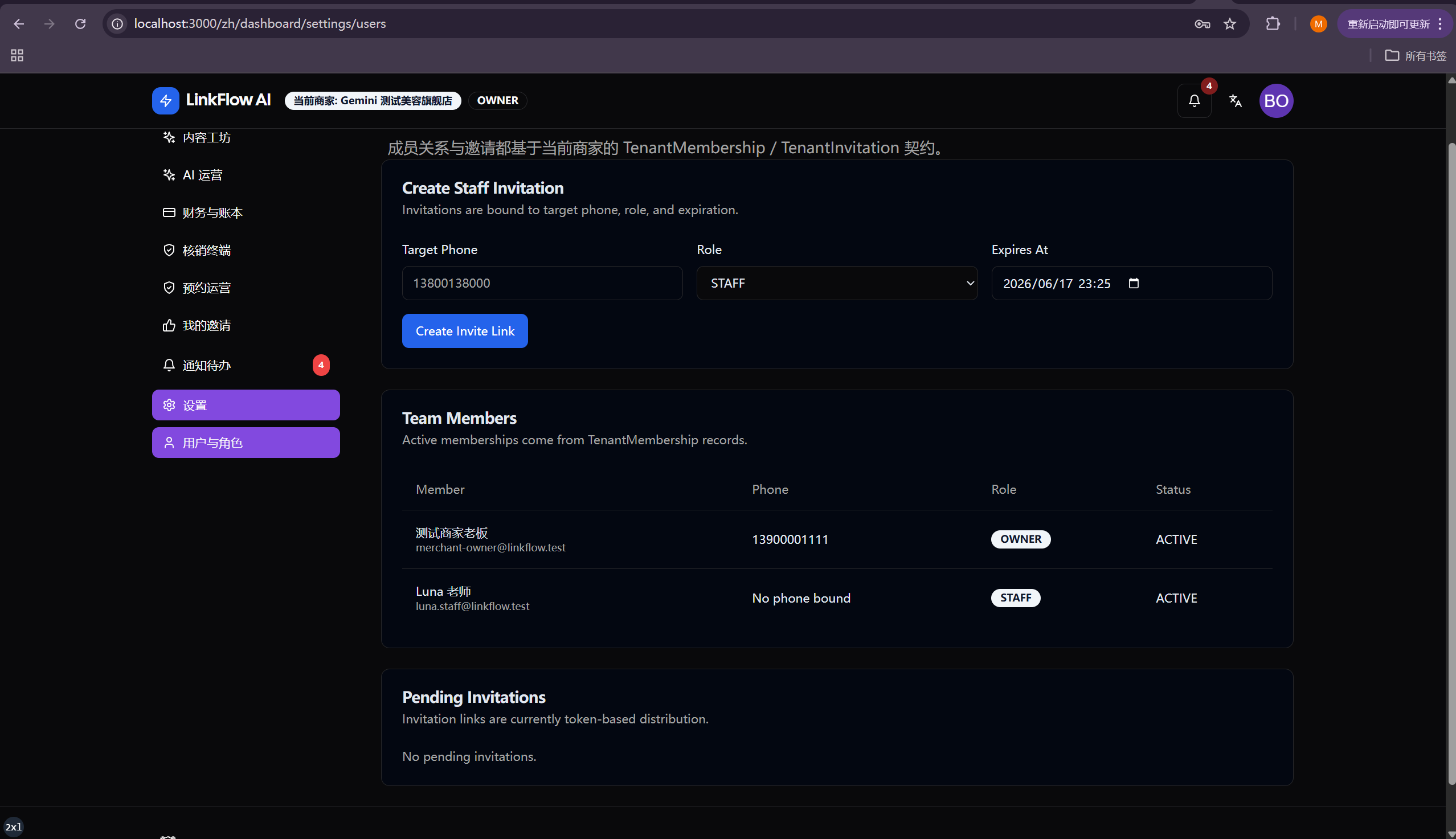Reload the page with refresh icon
1456x839 pixels.
point(81,23)
